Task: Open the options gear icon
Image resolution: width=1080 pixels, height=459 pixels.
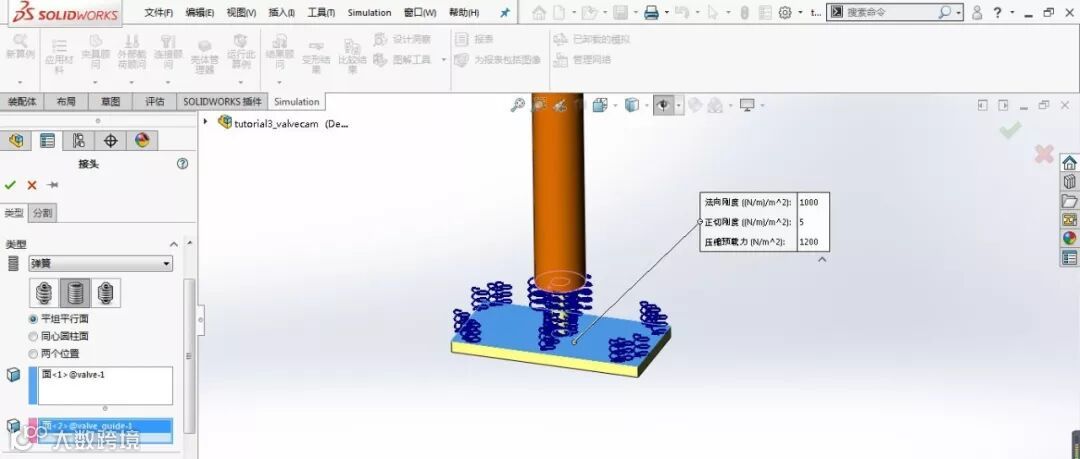Action: click(x=785, y=12)
